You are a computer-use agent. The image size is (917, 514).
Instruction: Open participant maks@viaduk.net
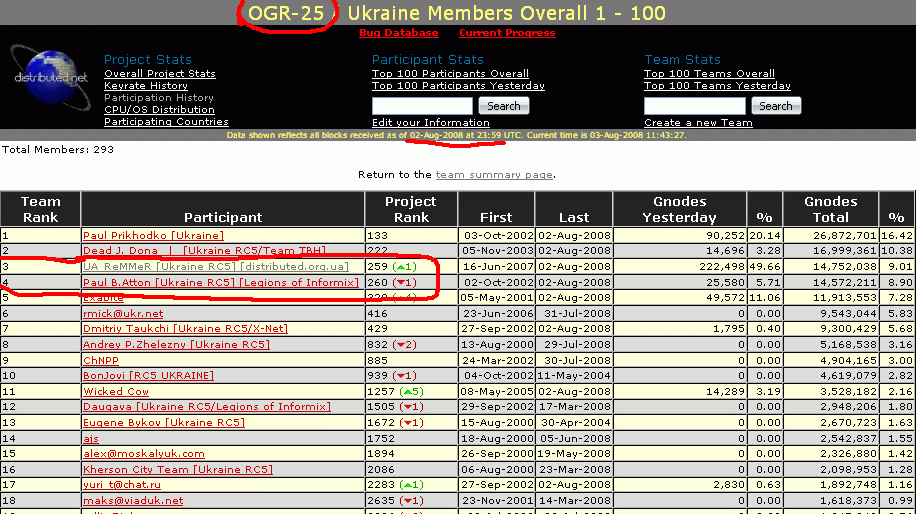pos(133,501)
